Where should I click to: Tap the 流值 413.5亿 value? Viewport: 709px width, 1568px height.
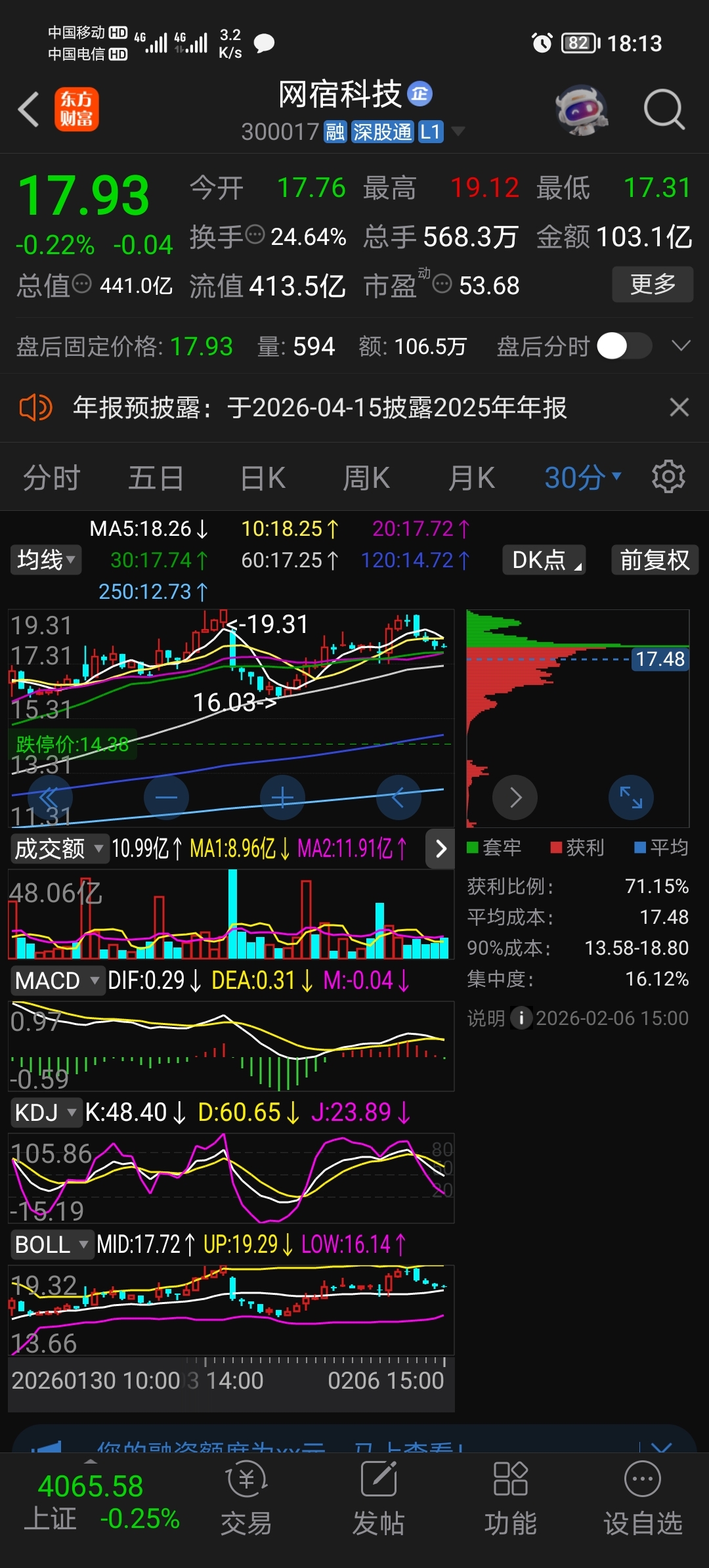point(297,286)
